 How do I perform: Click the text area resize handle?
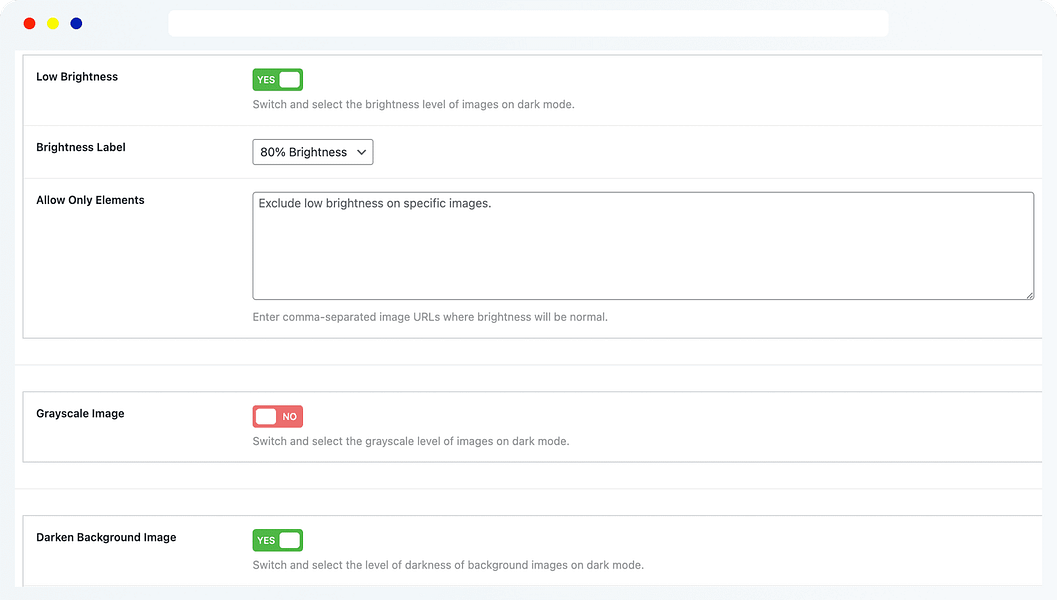click(1029, 295)
